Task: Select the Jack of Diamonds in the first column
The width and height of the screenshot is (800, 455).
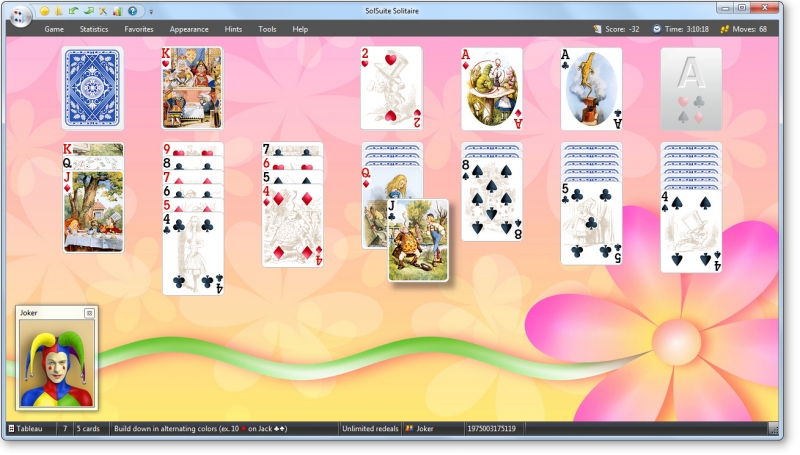Action: 93,211
